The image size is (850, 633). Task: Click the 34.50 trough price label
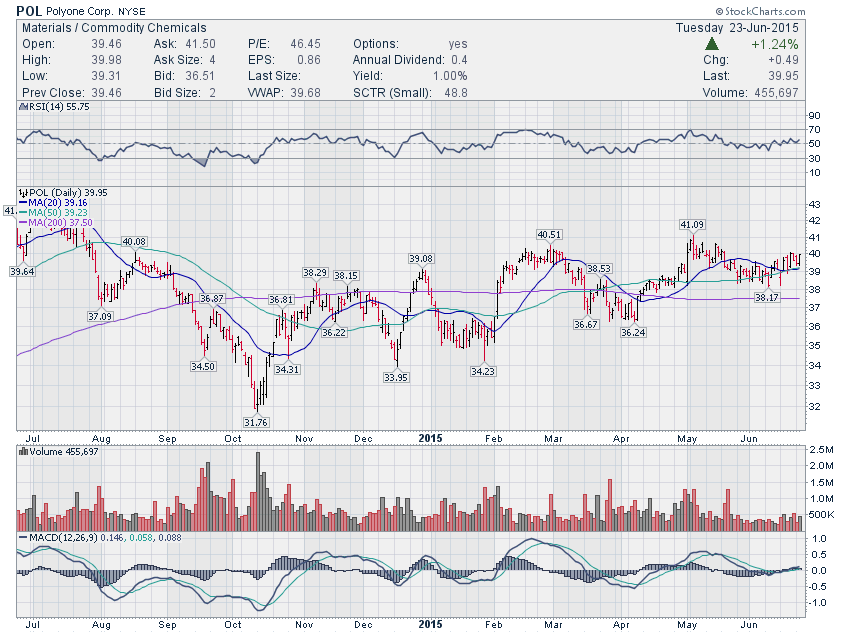tap(203, 366)
